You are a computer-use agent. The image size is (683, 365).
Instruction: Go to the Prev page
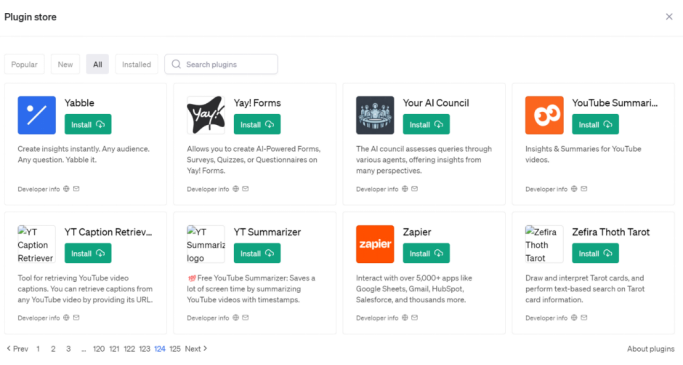(17, 348)
